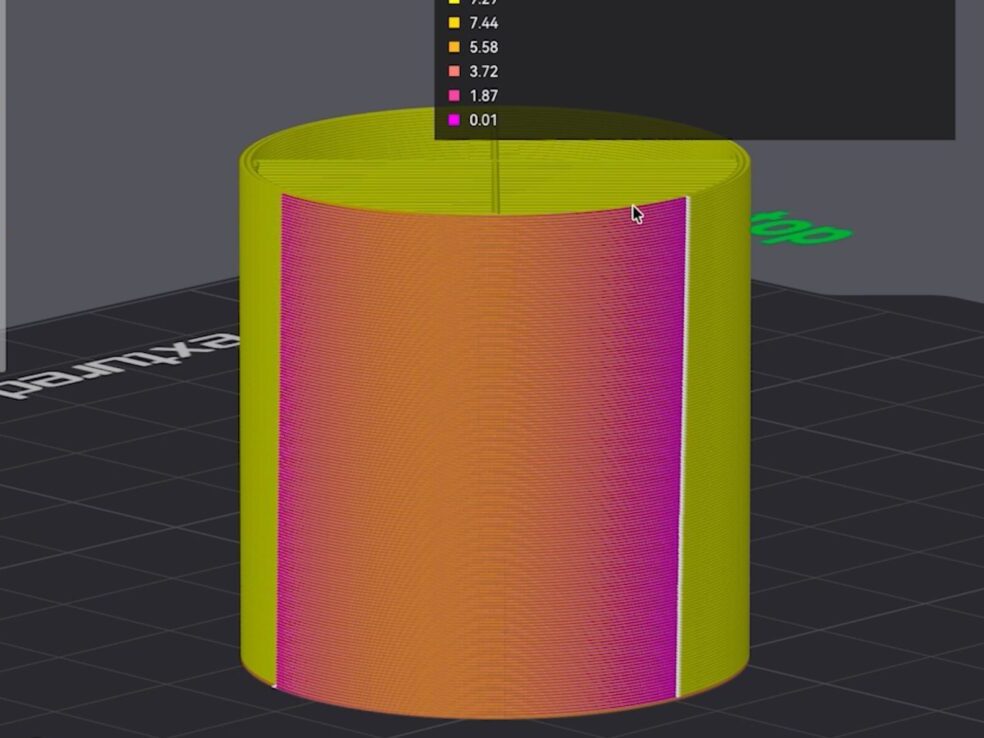Click the magenta 0.01 legend swatch
This screenshot has height=738, width=984.
pyautogui.click(x=454, y=120)
